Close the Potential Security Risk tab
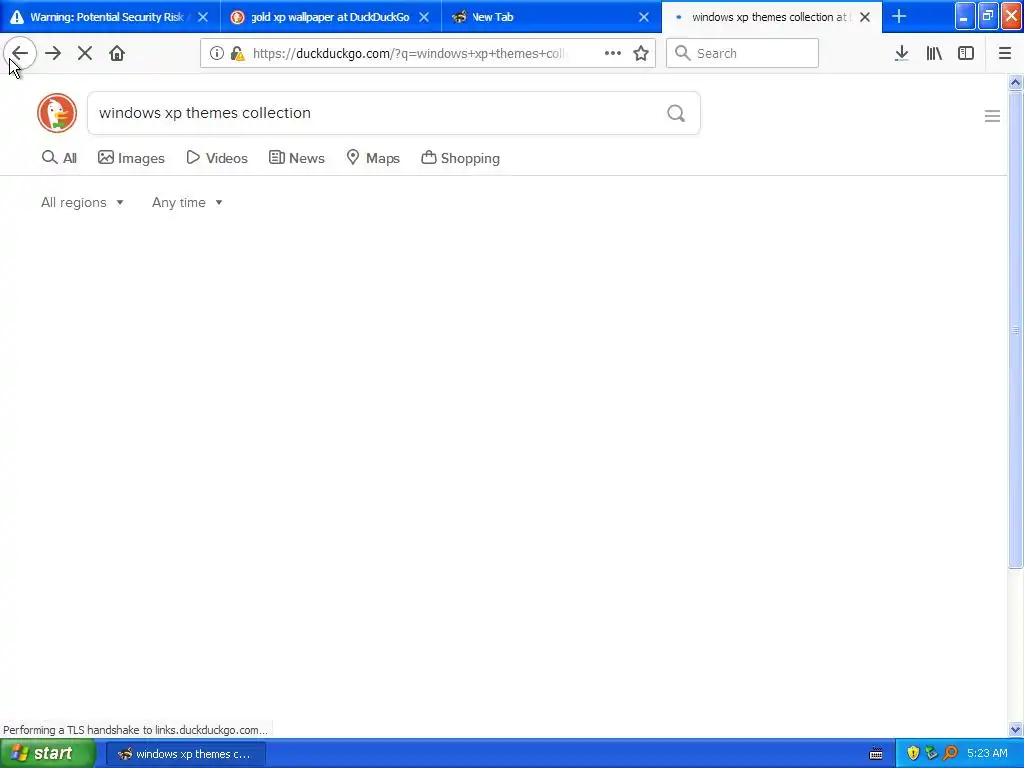 coord(203,17)
